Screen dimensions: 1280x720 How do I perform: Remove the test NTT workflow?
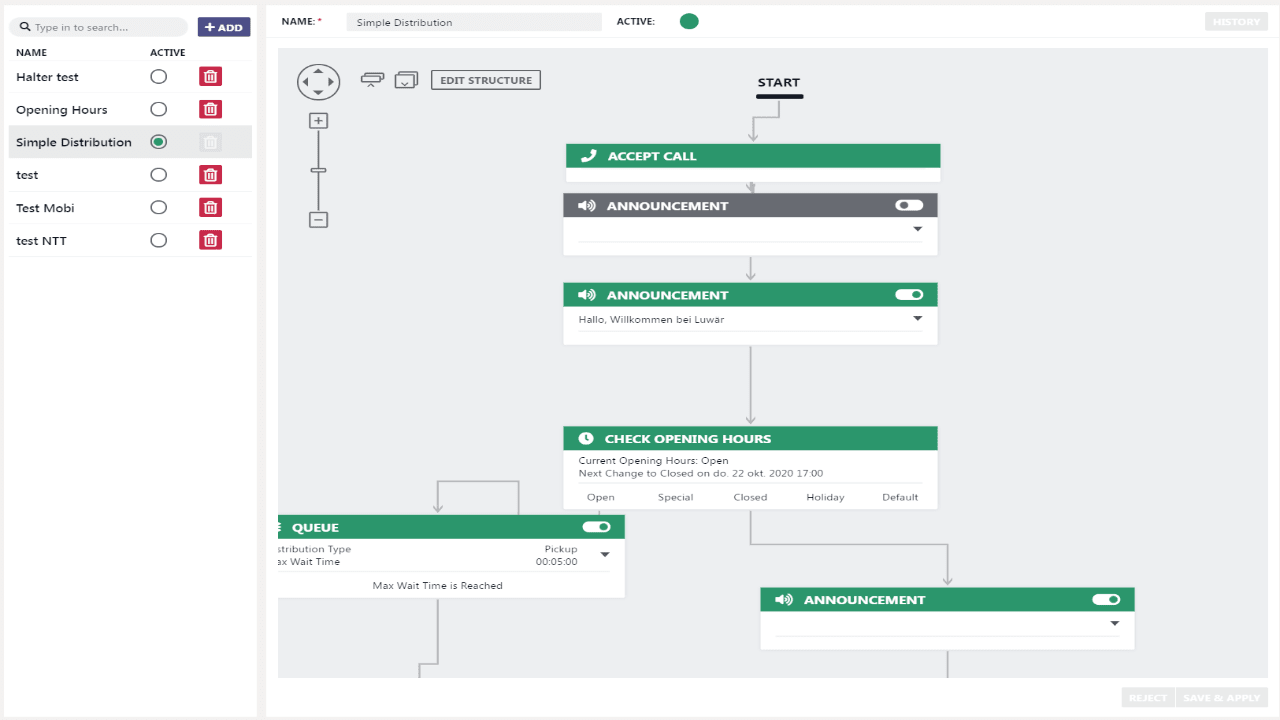tap(210, 241)
